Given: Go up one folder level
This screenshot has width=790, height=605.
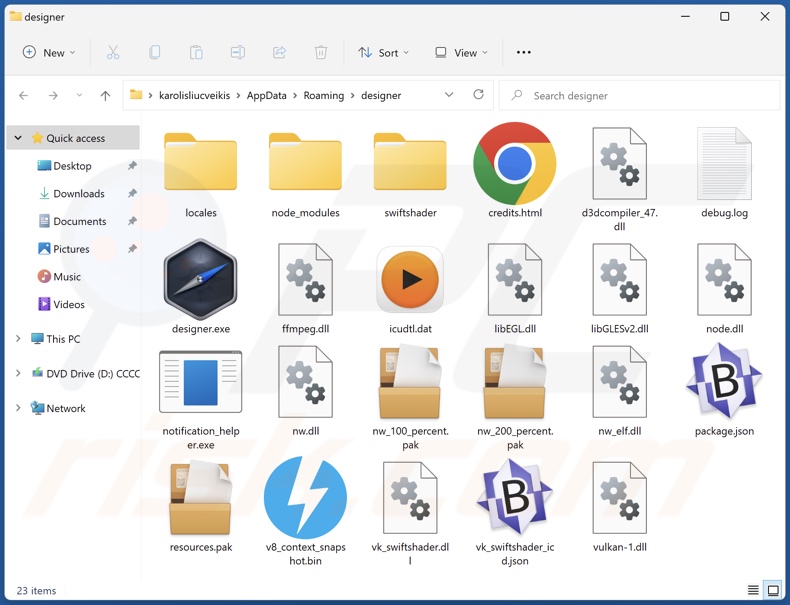Looking at the screenshot, I should click(x=105, y=96).
